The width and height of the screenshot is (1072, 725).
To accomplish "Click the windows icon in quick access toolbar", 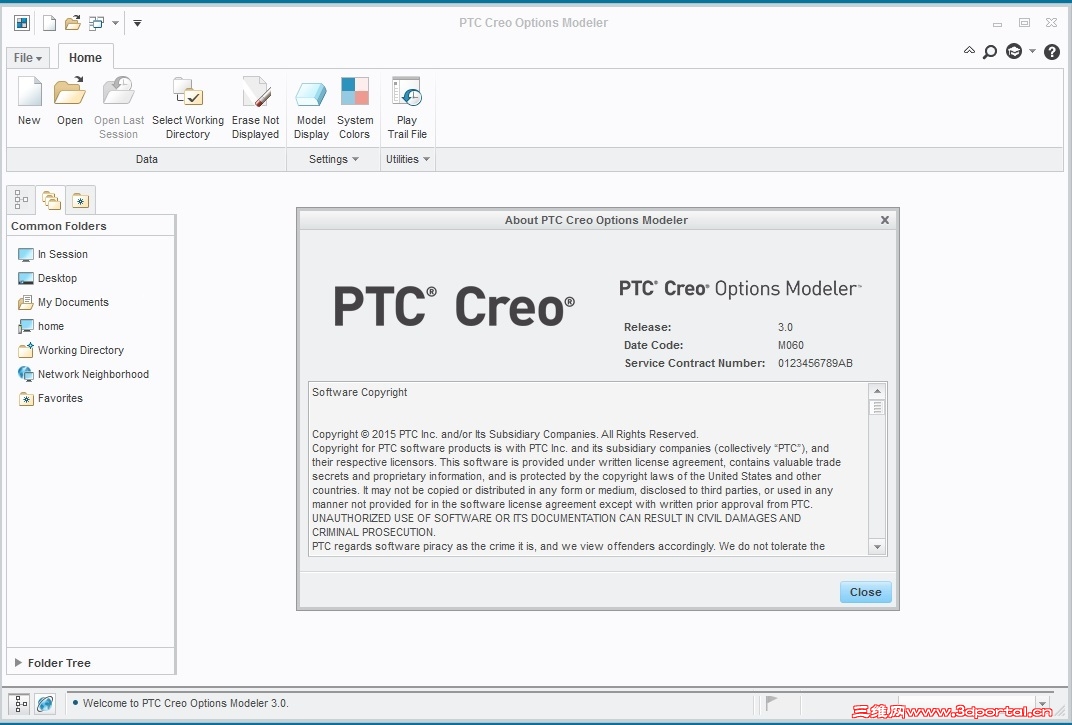I will pos(96,23).
